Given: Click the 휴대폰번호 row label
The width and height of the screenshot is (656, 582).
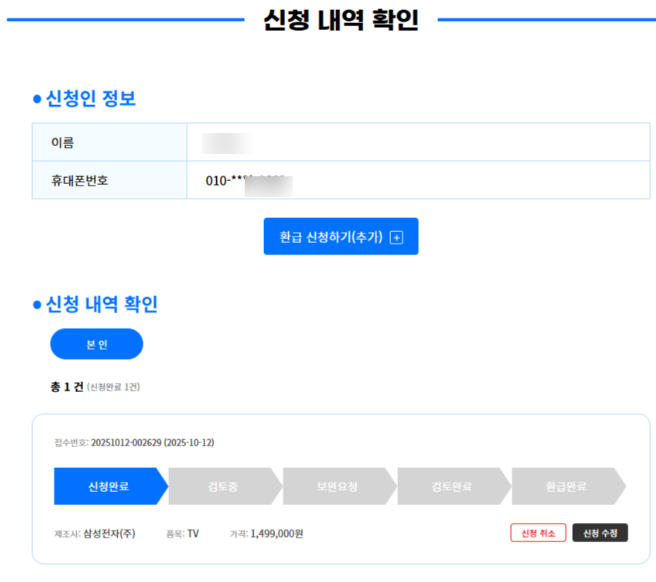Looking at the screenshot, I should tap(79, 180).
